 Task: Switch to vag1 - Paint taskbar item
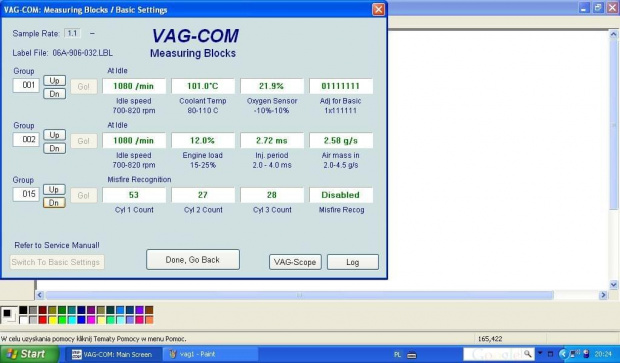tap(210, 354)
